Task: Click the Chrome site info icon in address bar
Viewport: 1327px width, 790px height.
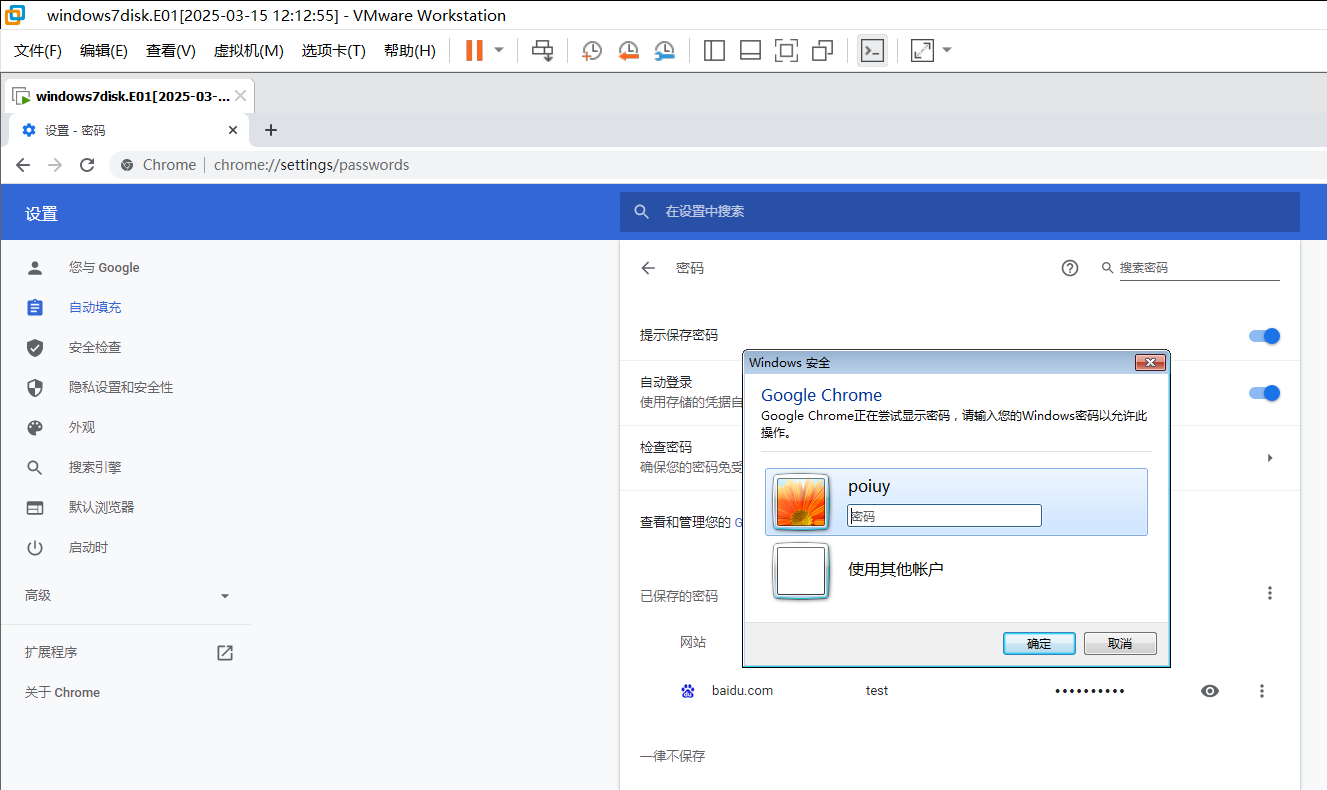Action: coord(127,165)
